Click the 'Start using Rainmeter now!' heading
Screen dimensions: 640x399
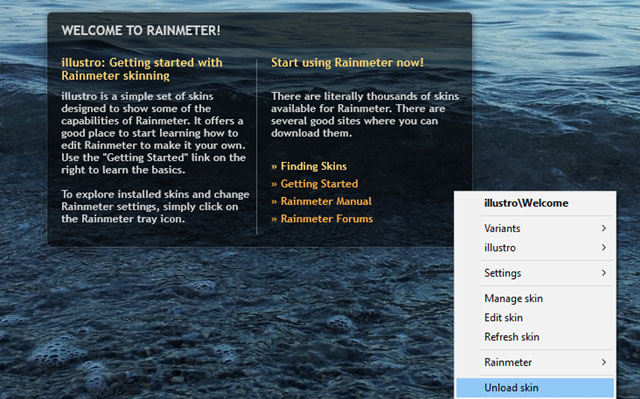pos(347,62)
